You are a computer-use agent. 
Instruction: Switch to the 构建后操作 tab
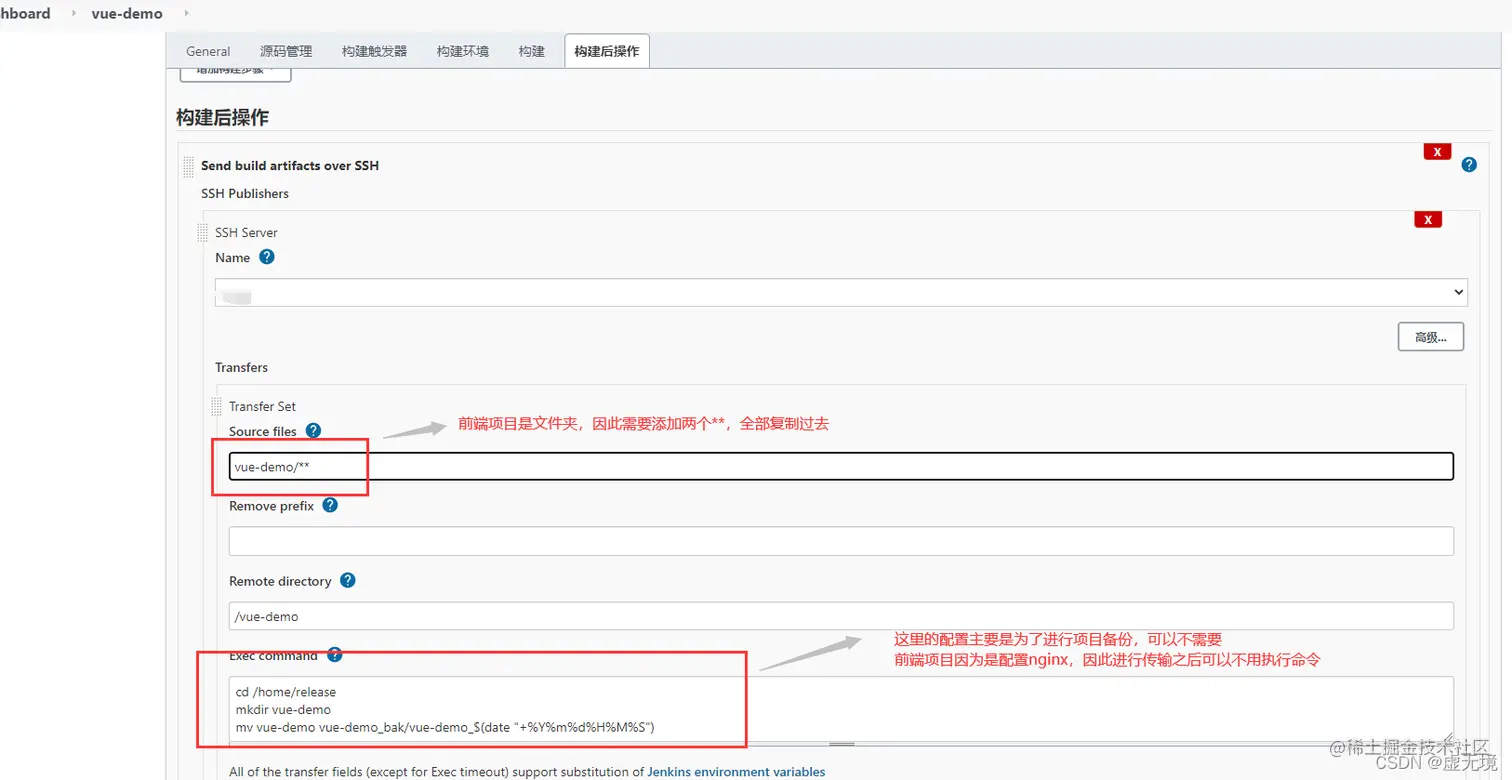point(607,51)
